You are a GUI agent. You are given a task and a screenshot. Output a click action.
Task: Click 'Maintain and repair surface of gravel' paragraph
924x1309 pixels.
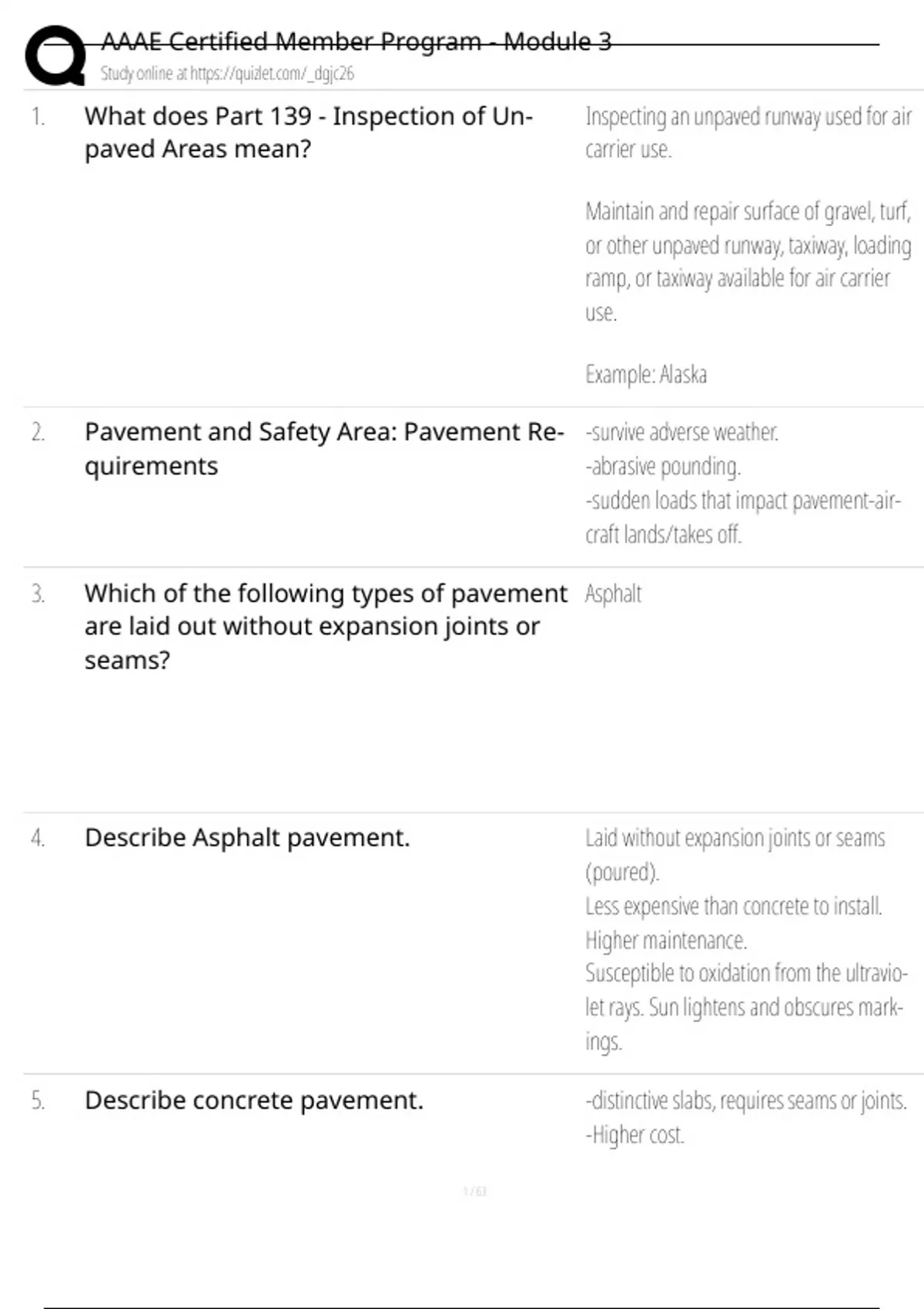tap(747, 262)
